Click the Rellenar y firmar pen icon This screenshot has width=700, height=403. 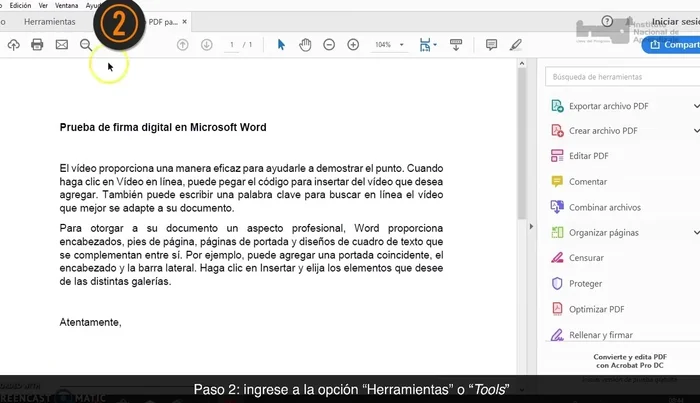557,335
